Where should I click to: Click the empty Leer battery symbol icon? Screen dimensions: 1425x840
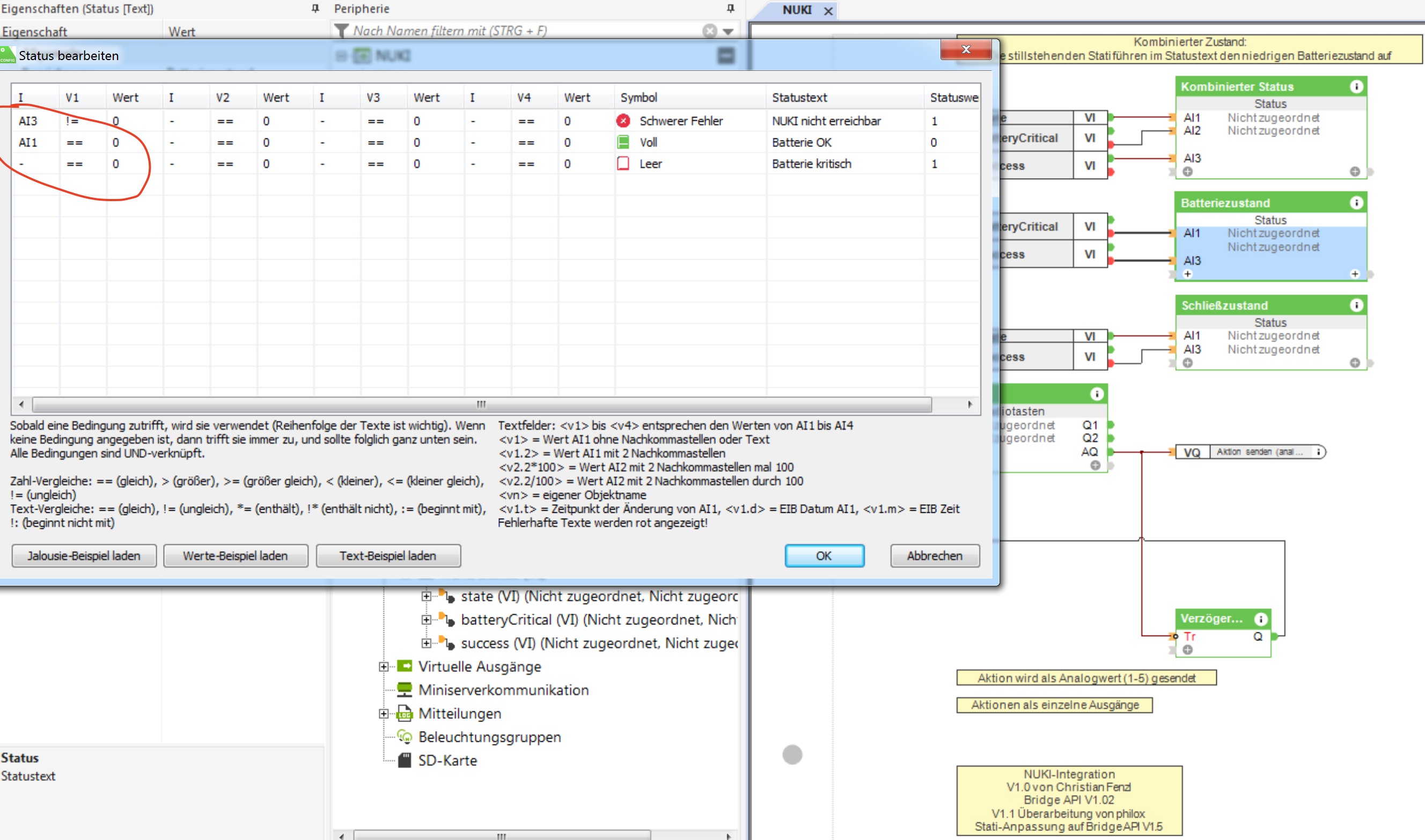coord(623,164)
